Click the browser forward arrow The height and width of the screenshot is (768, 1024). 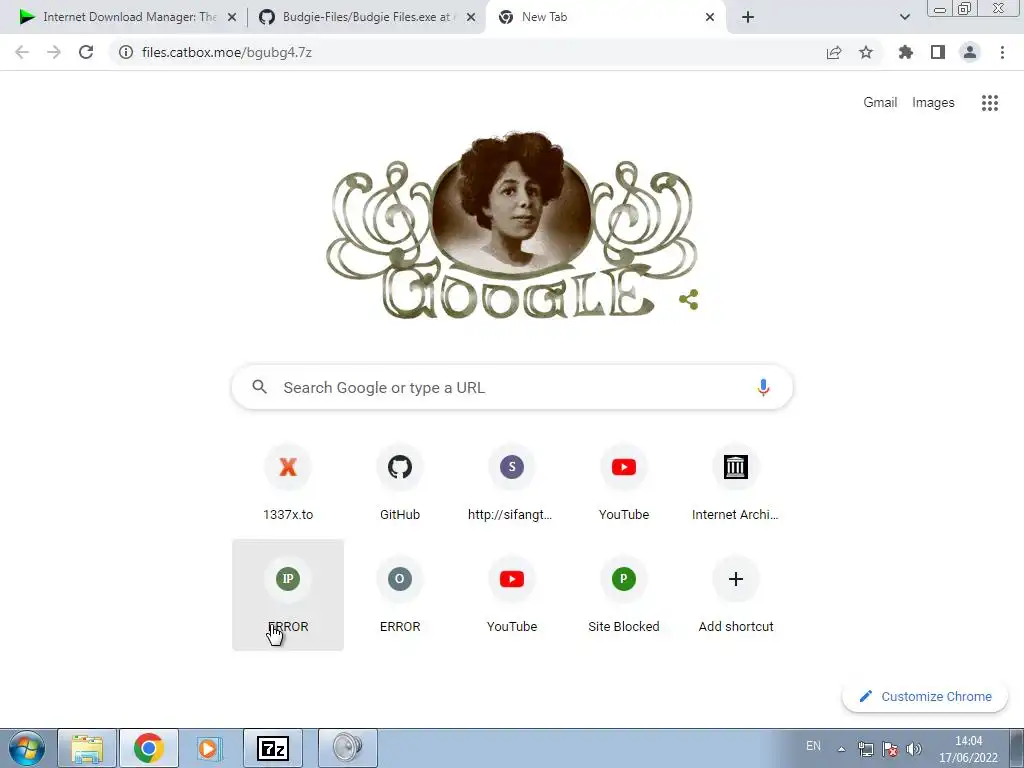[54, 52]
